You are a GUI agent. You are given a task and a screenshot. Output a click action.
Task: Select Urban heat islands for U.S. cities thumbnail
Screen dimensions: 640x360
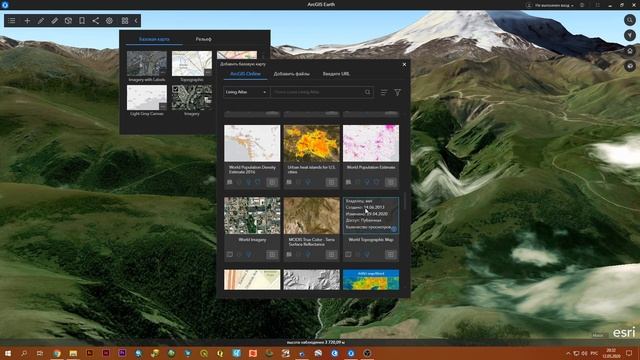point(311,143)
